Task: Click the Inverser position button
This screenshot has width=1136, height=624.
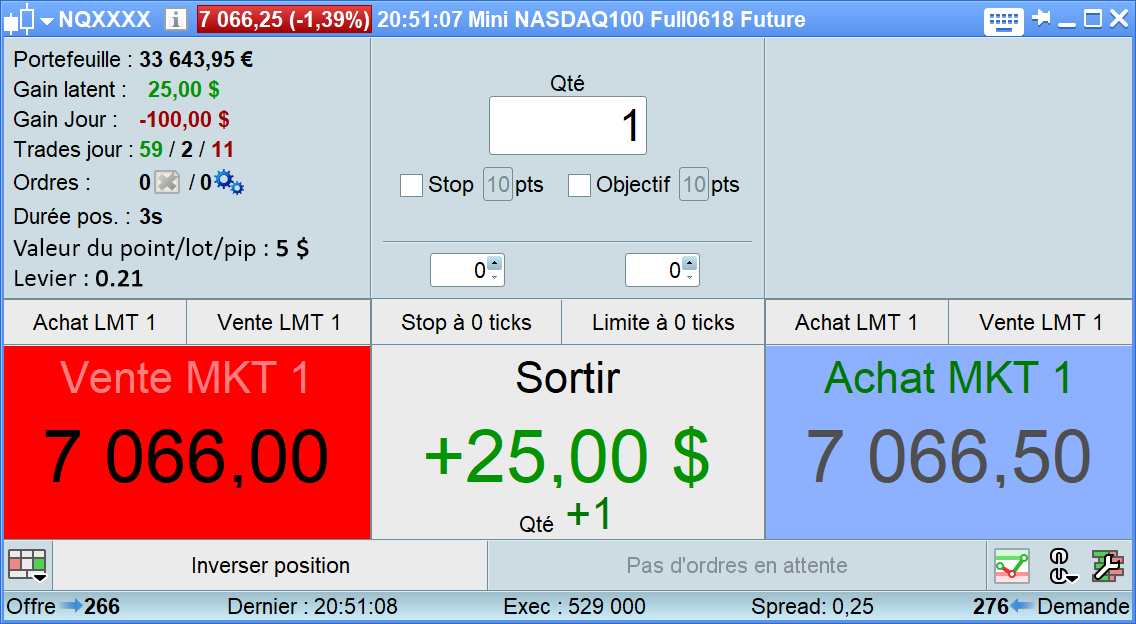Action: pos(270,566)
